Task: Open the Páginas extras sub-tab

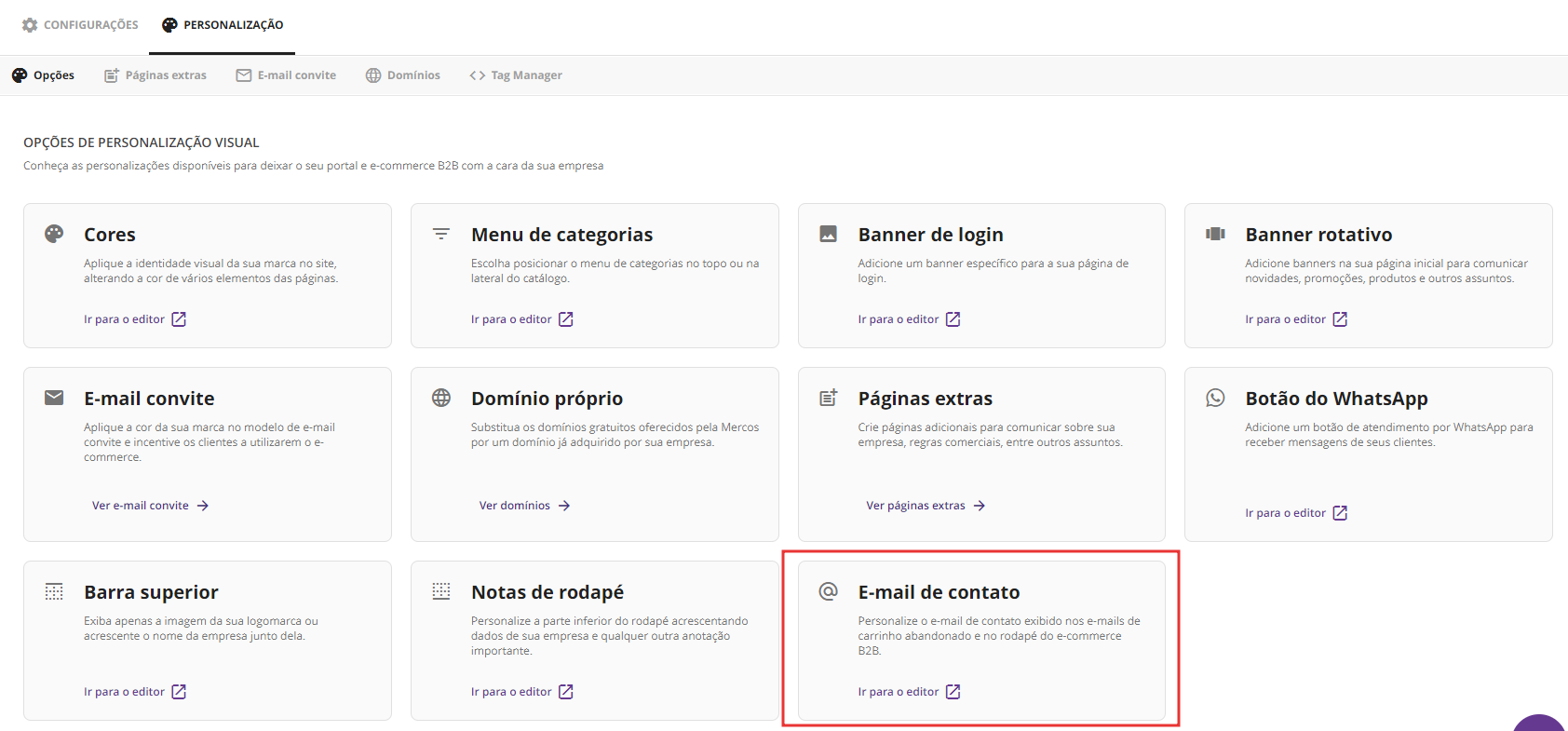Action: [x=155, y=75]
